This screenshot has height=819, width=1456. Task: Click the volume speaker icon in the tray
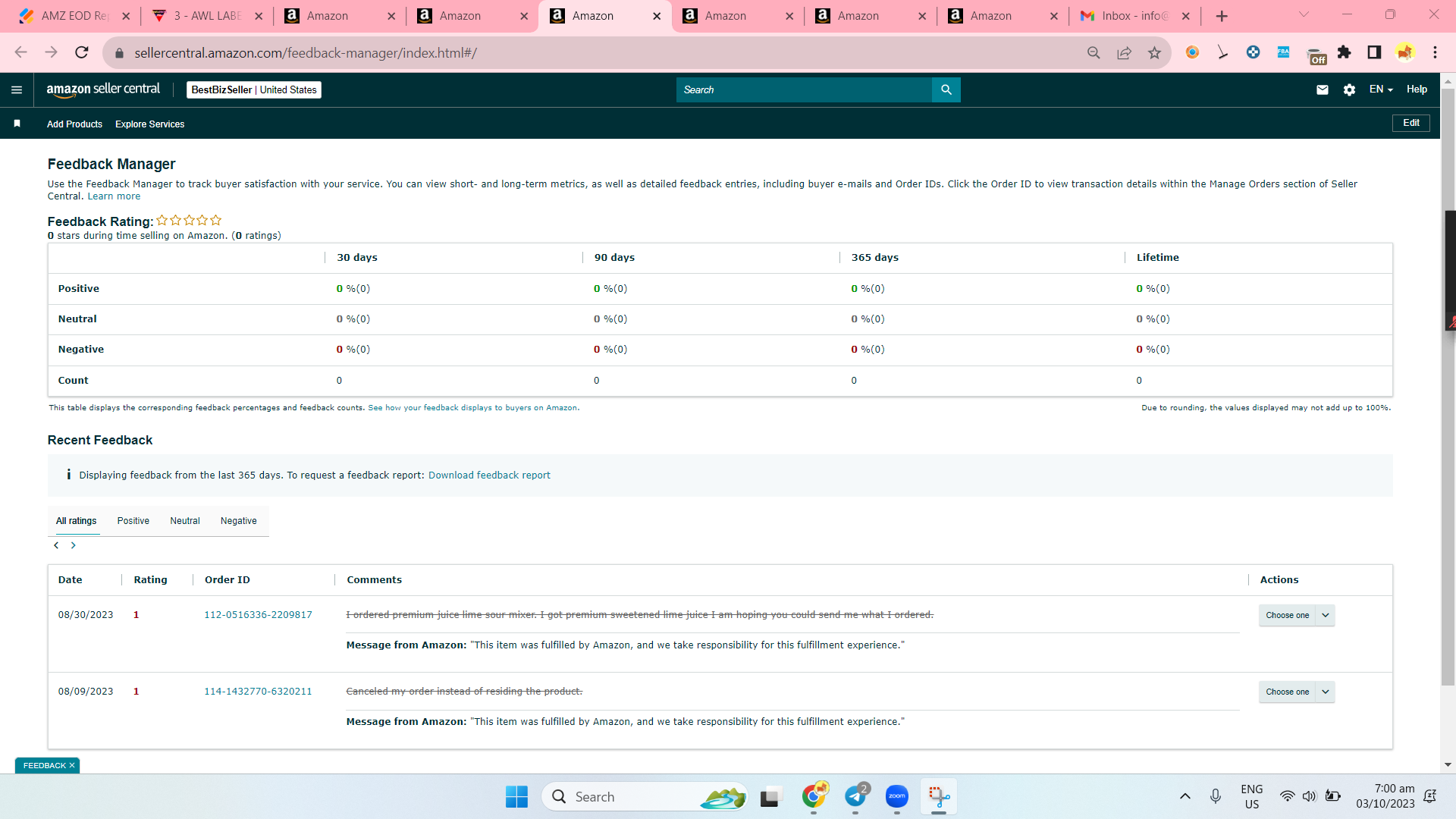coord(1310,796)
